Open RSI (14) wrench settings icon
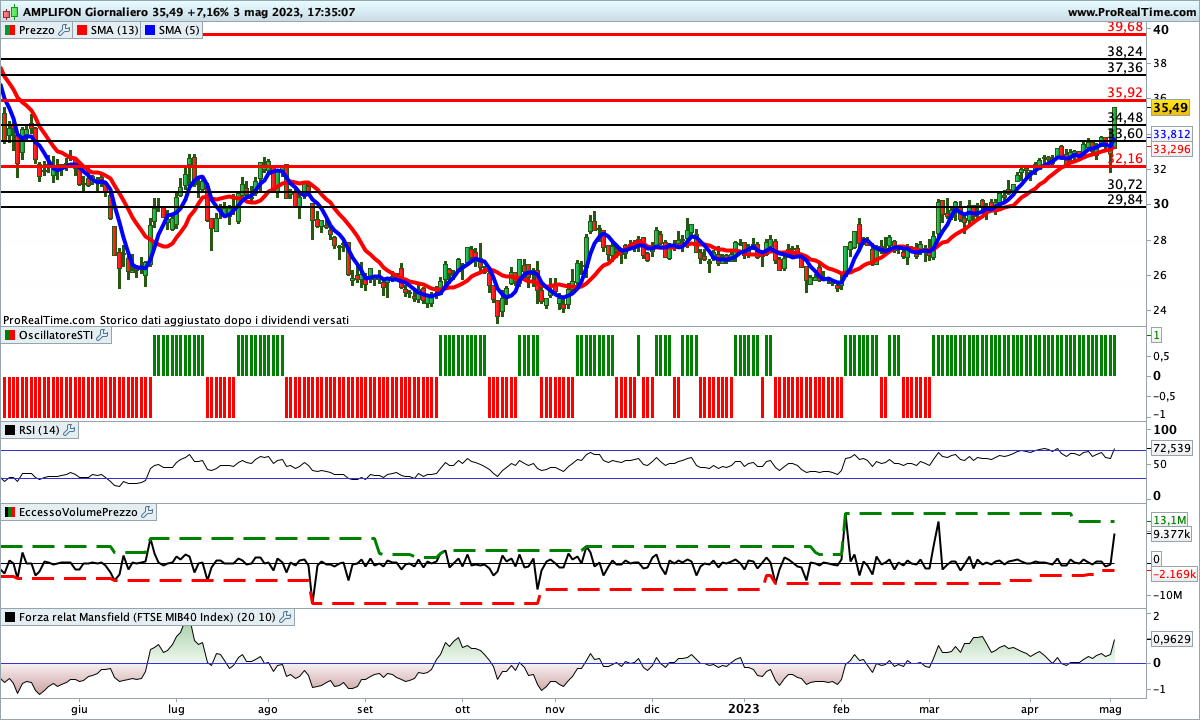 [x=71, y=430]
